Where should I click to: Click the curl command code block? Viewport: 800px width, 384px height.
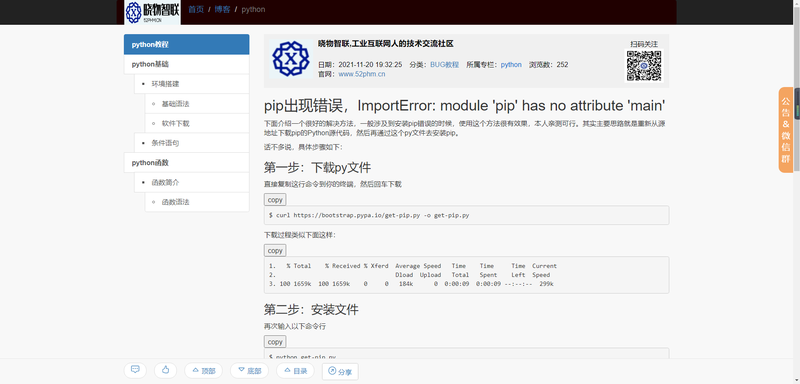[x=466, y=215]
